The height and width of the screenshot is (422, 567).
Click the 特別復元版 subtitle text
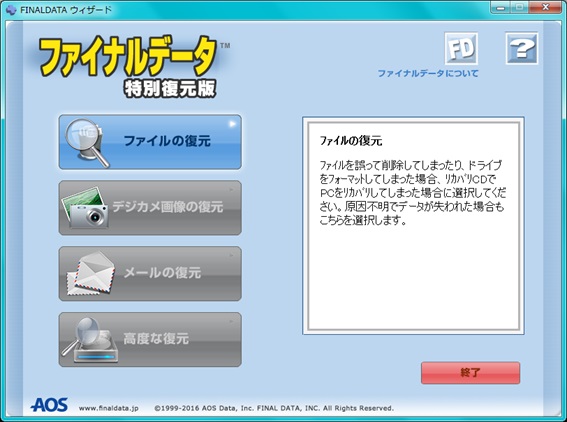(x=170, y=89)
